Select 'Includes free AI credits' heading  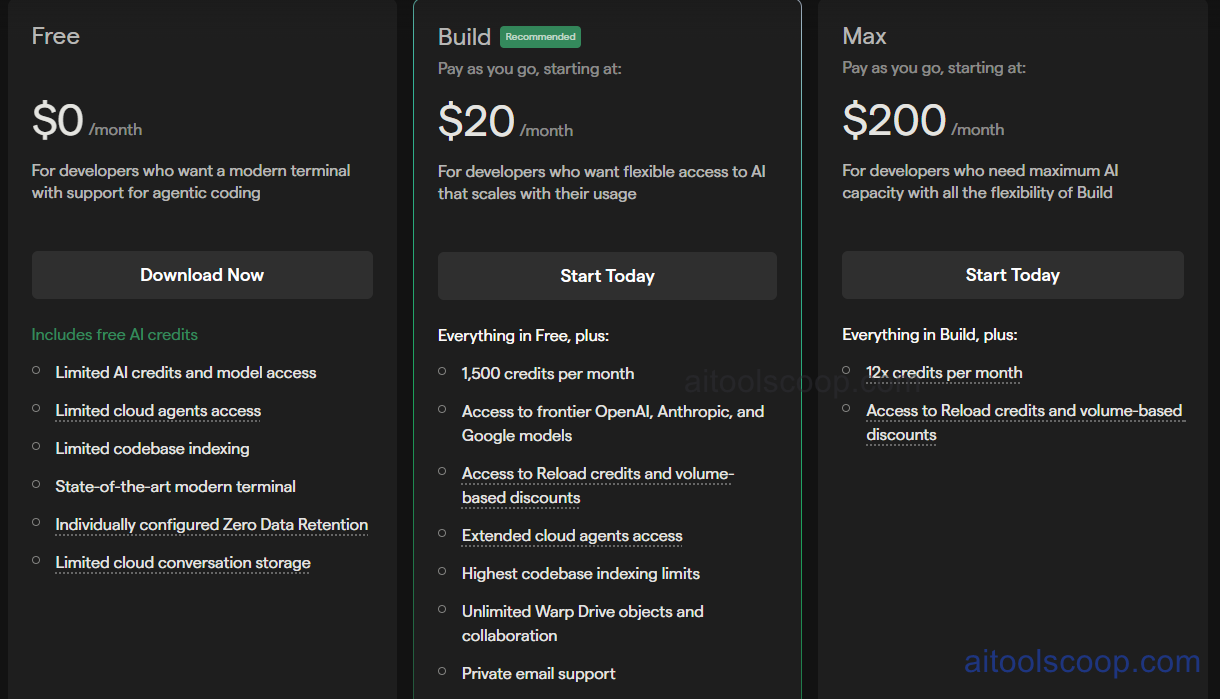pos(115,335)
